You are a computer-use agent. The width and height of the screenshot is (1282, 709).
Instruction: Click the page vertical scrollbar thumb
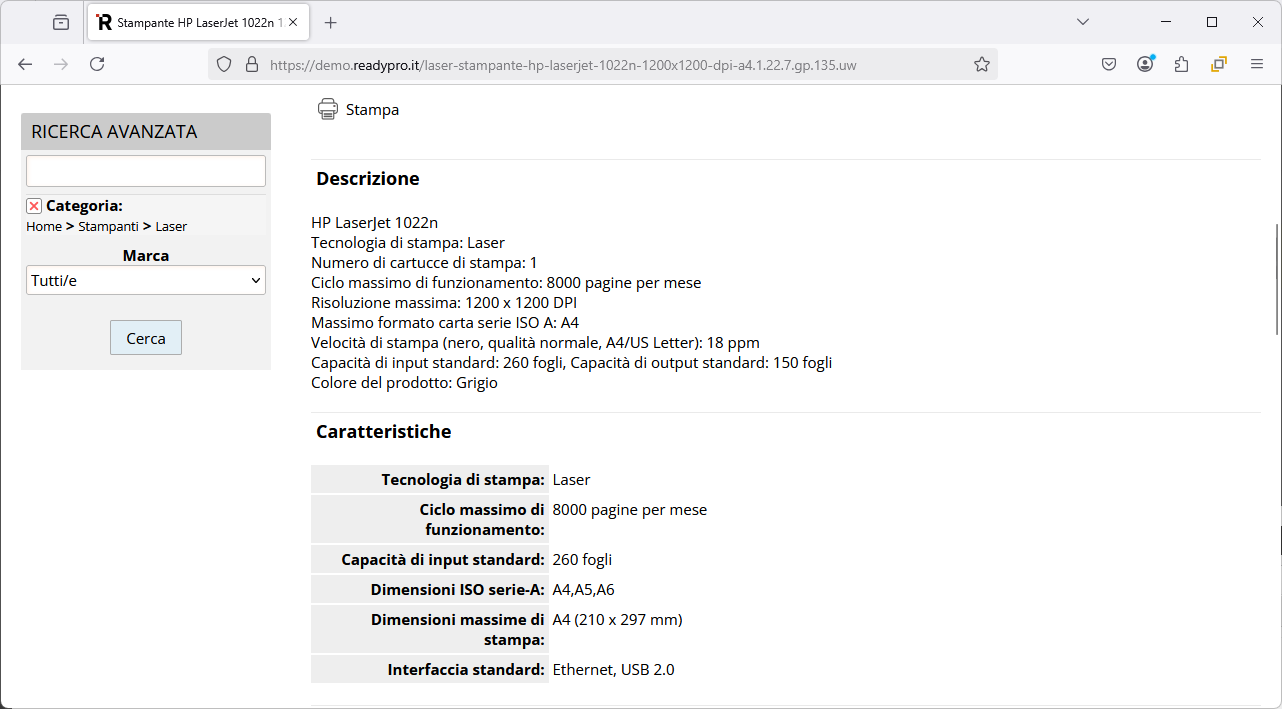pyautogui.click(x=1277, y=279)
